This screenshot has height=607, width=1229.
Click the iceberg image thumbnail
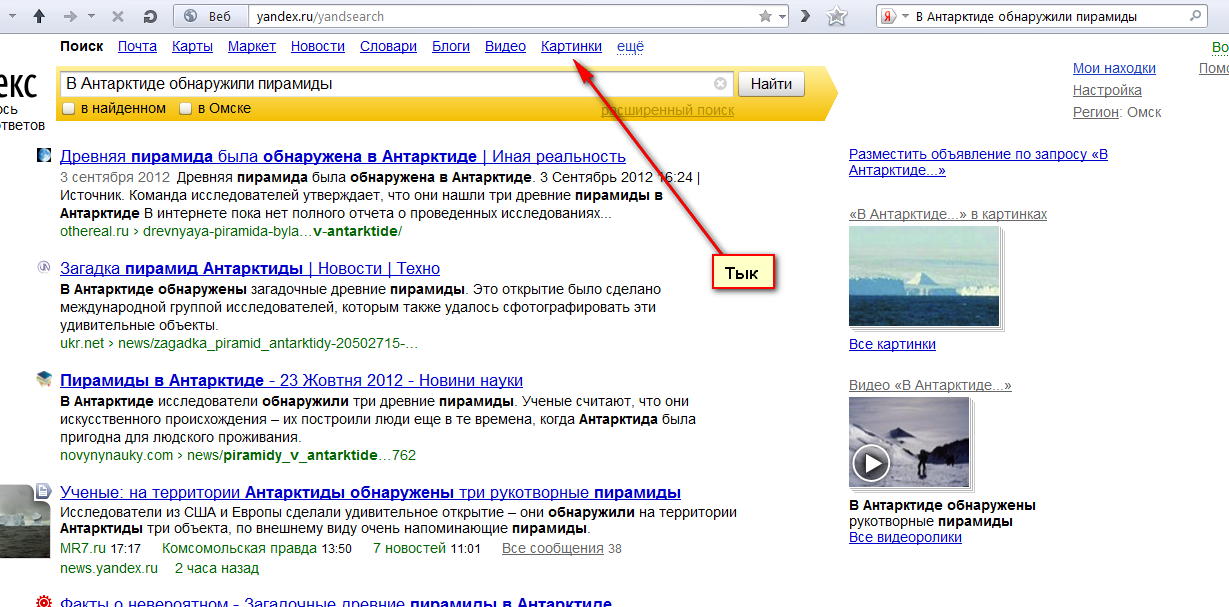coord(924,276)
